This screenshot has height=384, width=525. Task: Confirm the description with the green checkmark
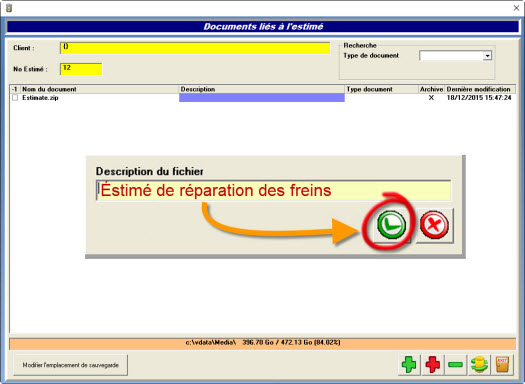[x=391, y=225]
